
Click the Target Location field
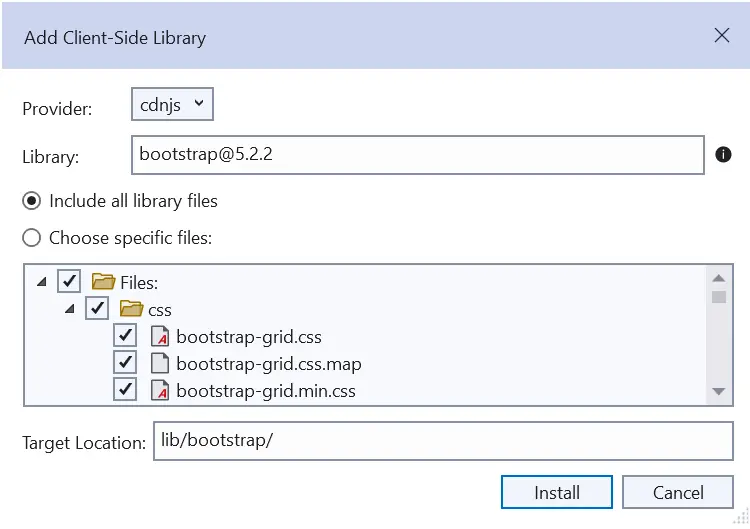tap(443, 441)
